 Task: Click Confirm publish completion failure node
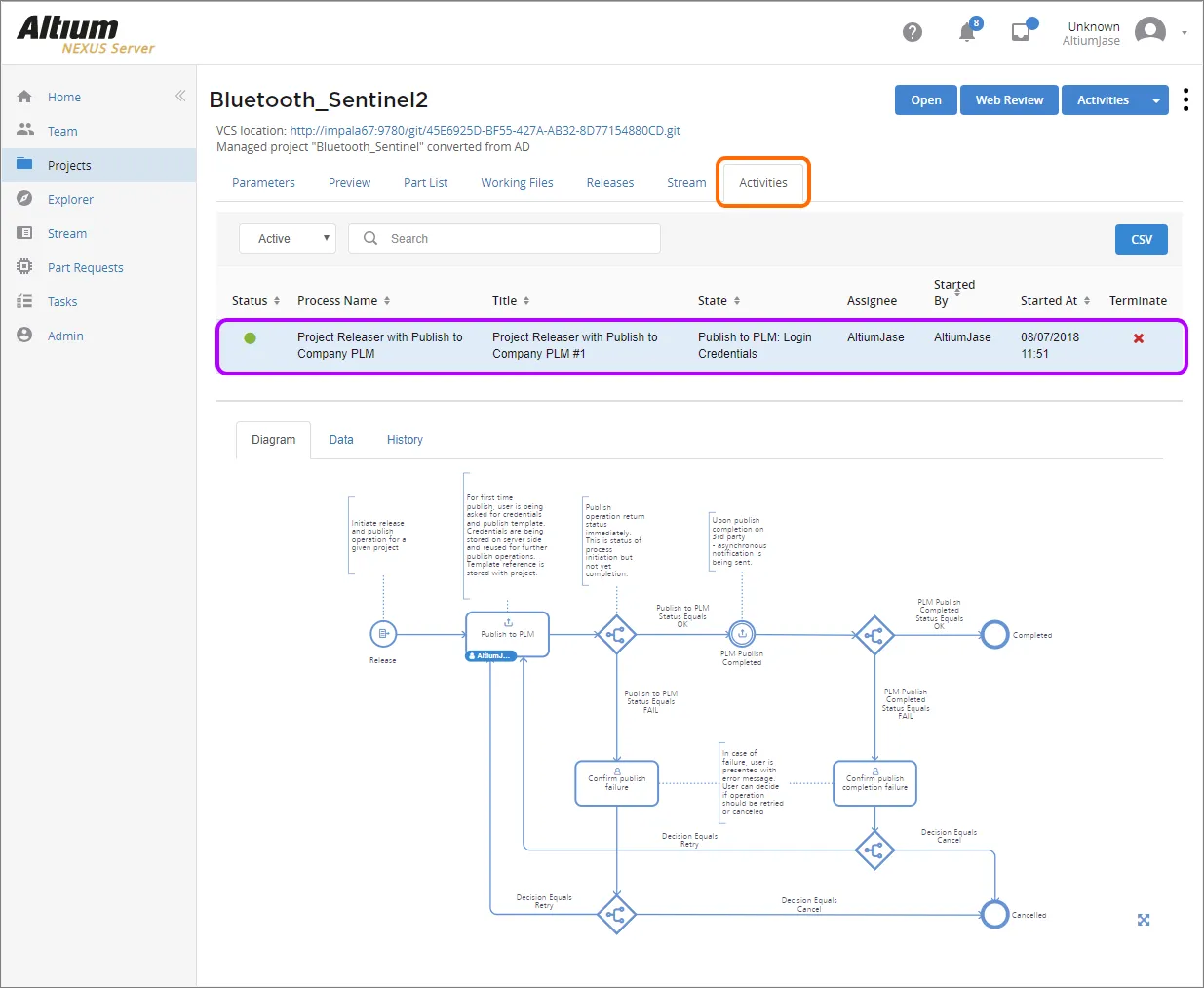pyautogui.click(x=874, y=783)
